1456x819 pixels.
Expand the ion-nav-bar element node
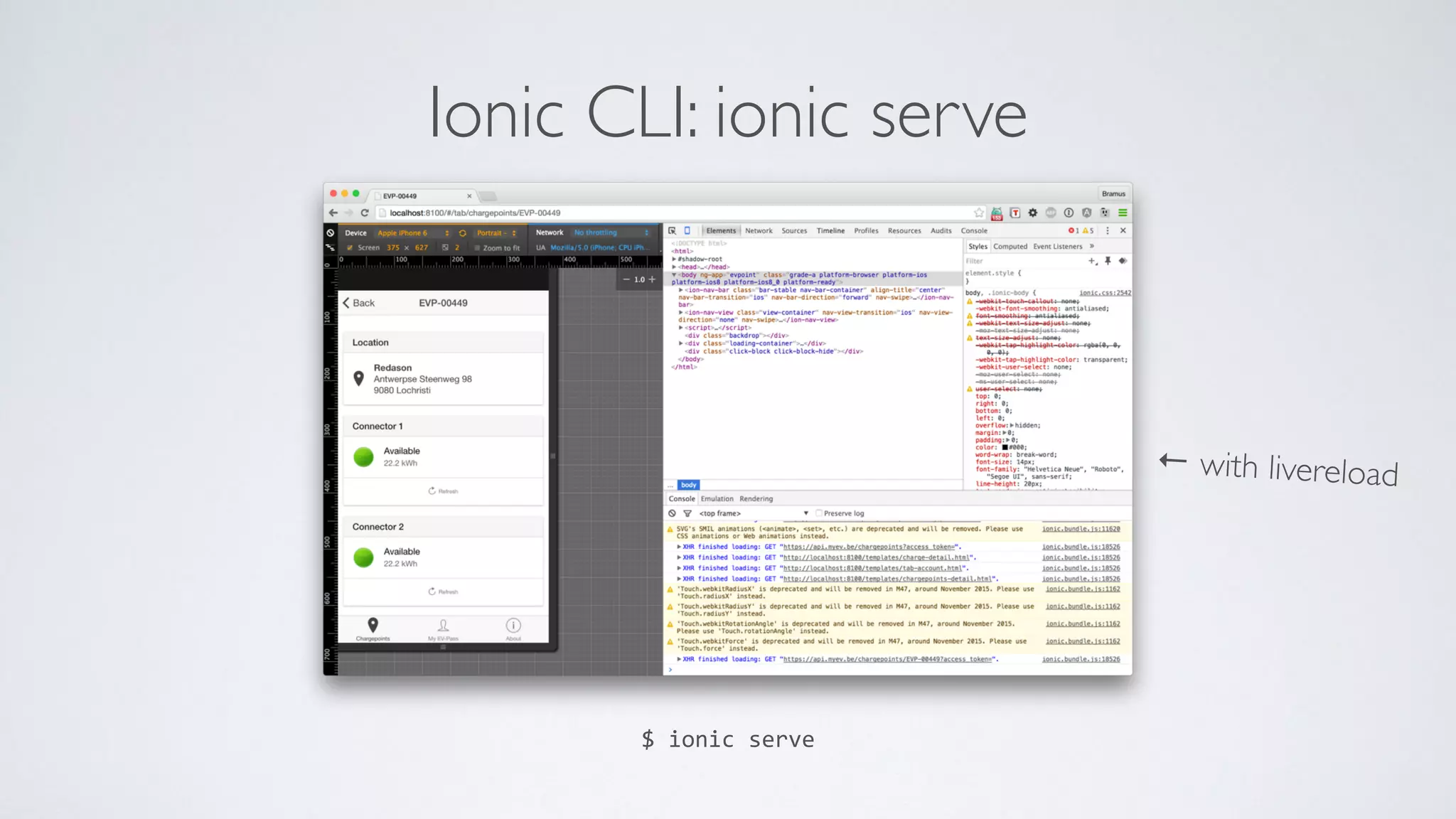pyautogui.click(x=681, y=290)
